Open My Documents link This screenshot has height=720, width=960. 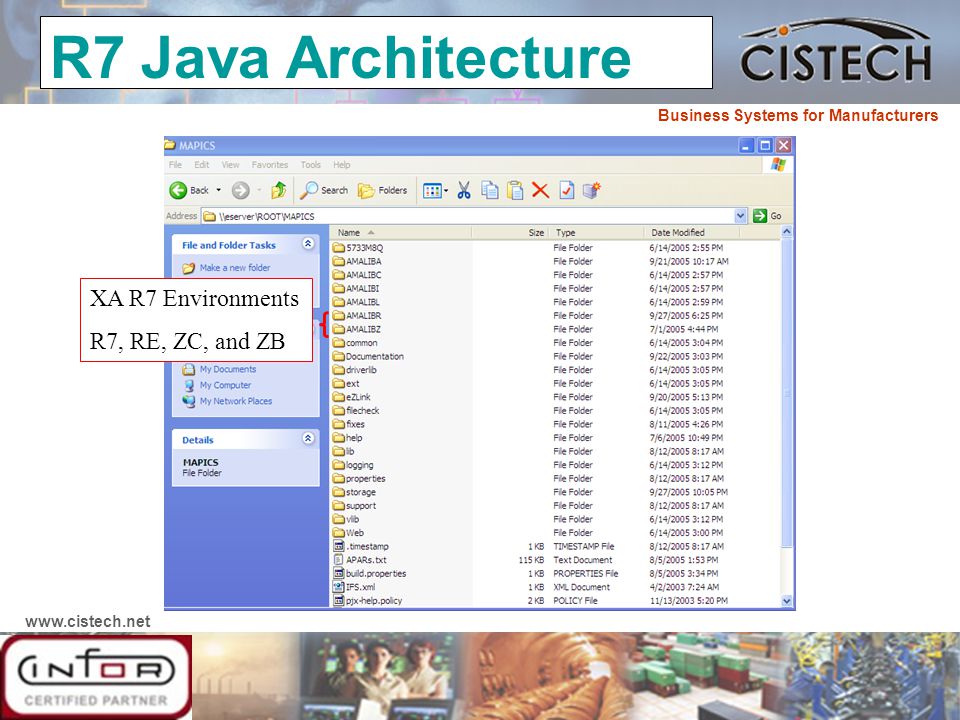219,369
